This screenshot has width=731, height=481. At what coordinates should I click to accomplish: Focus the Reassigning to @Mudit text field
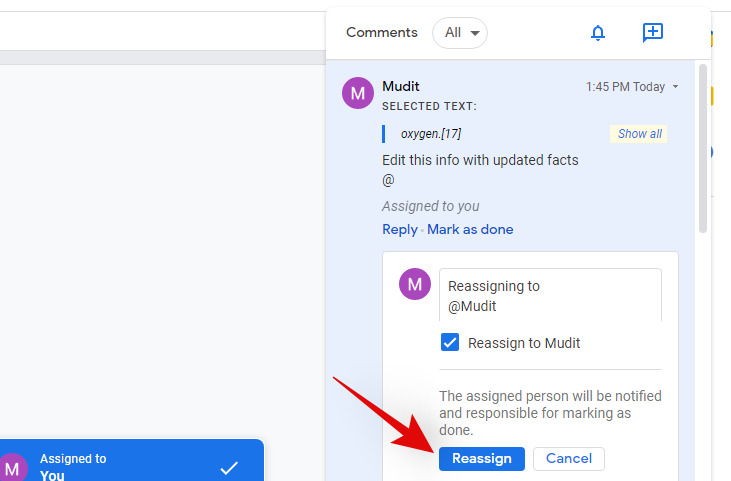[550, 295]
